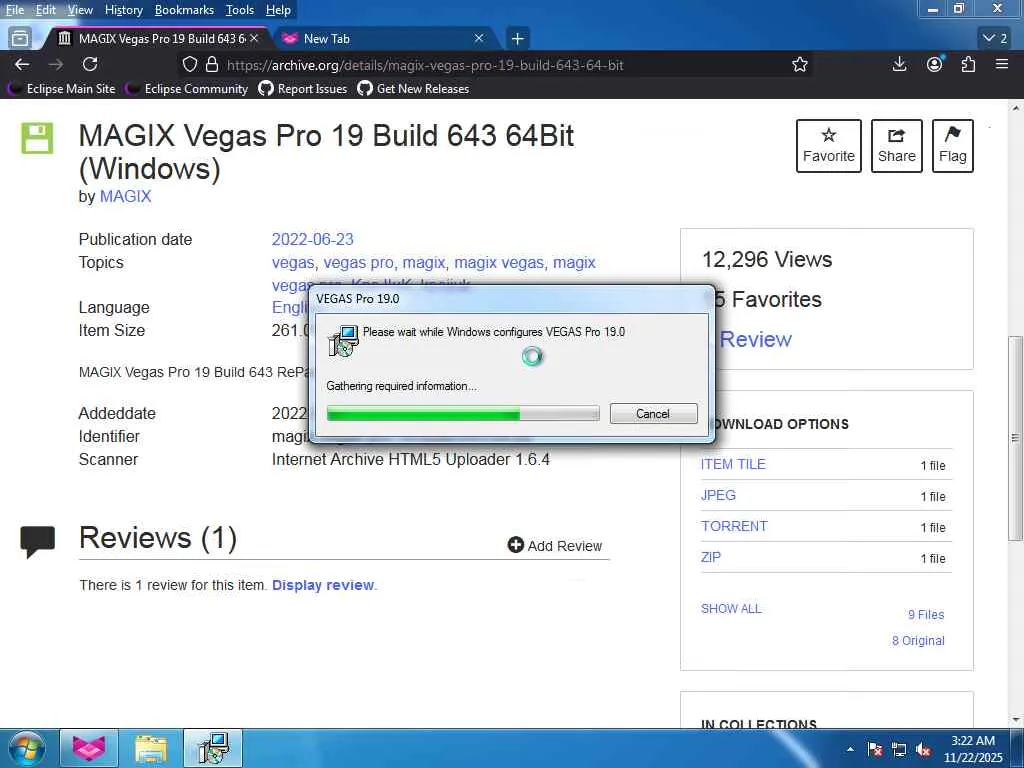Click the page vertical scrollbar thumb
This screenshot has width=1024, height=768.
click(1015, 438)
